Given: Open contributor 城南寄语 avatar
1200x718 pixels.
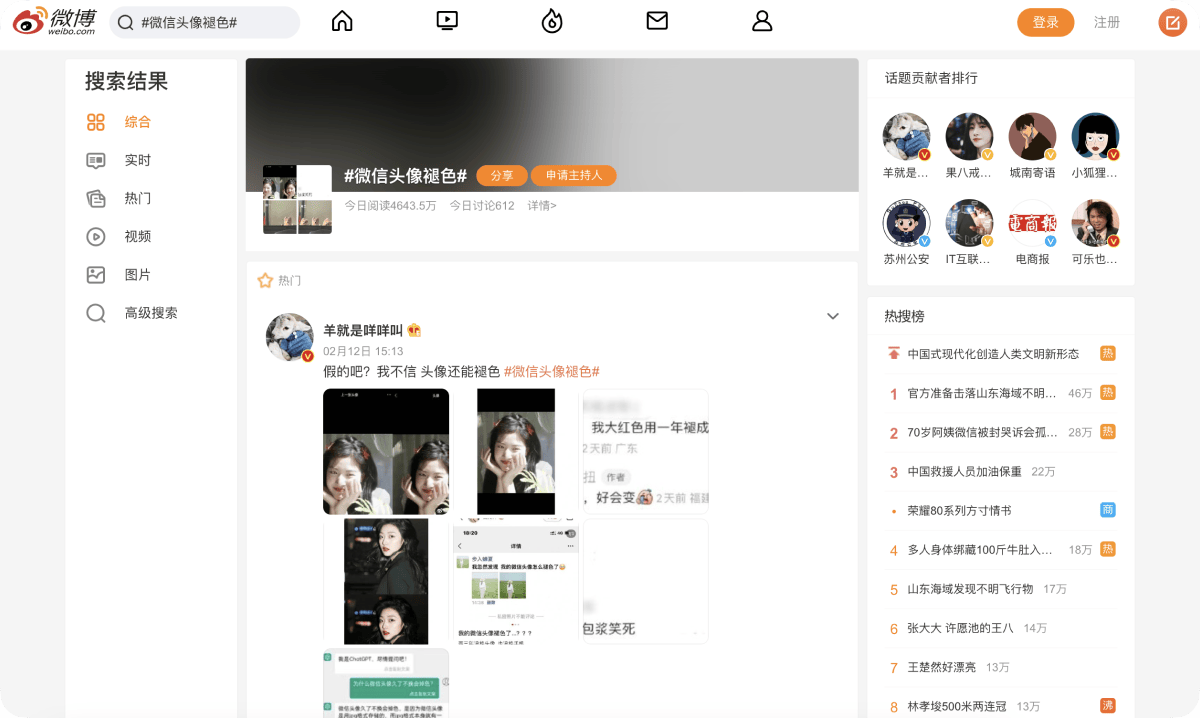Looking at the screenshot, I should 1032,137.
